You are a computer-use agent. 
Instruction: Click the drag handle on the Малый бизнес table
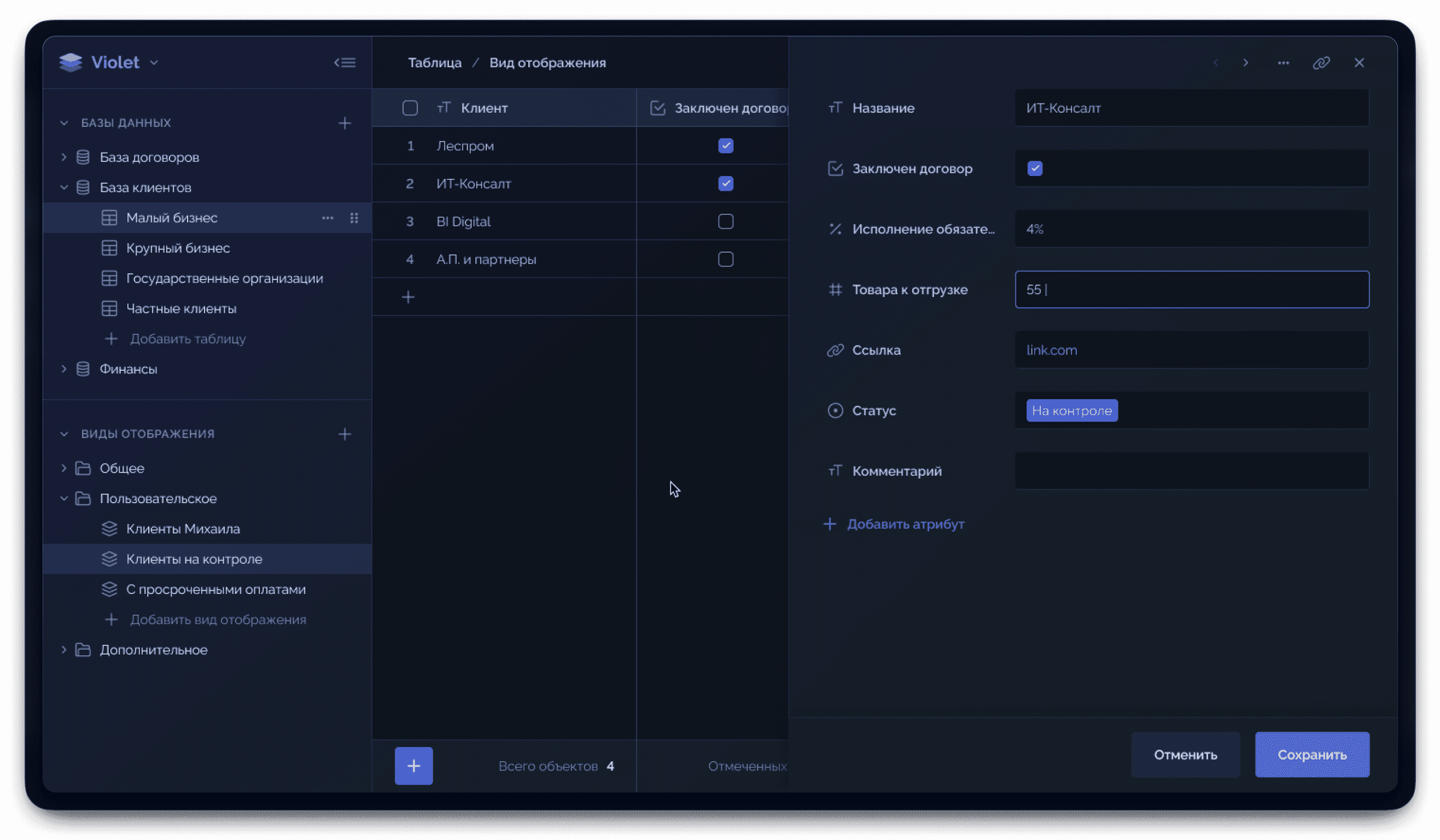click(354, 218)
